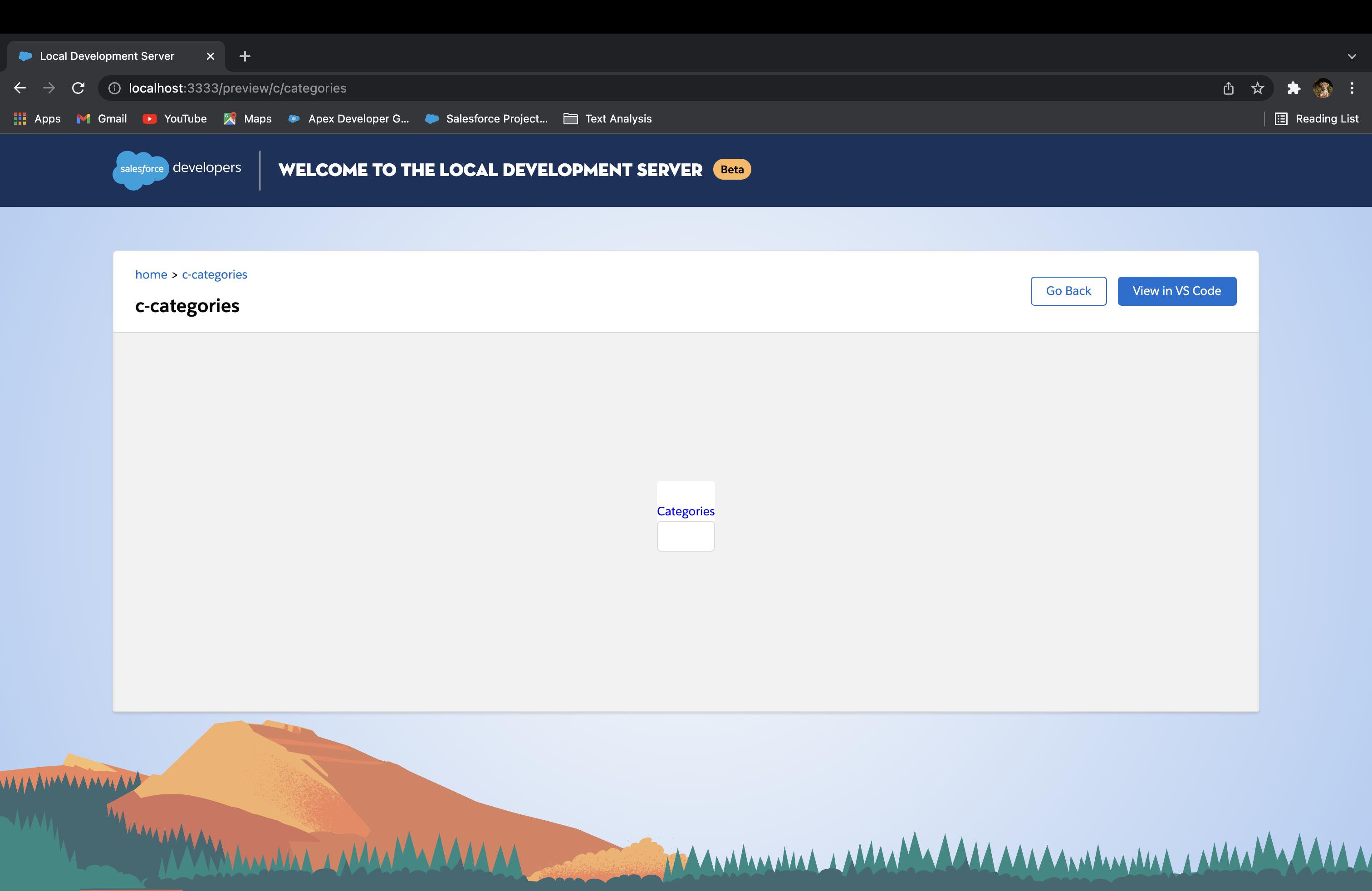Click the Salesforce developers logo icon

(140, 170)
